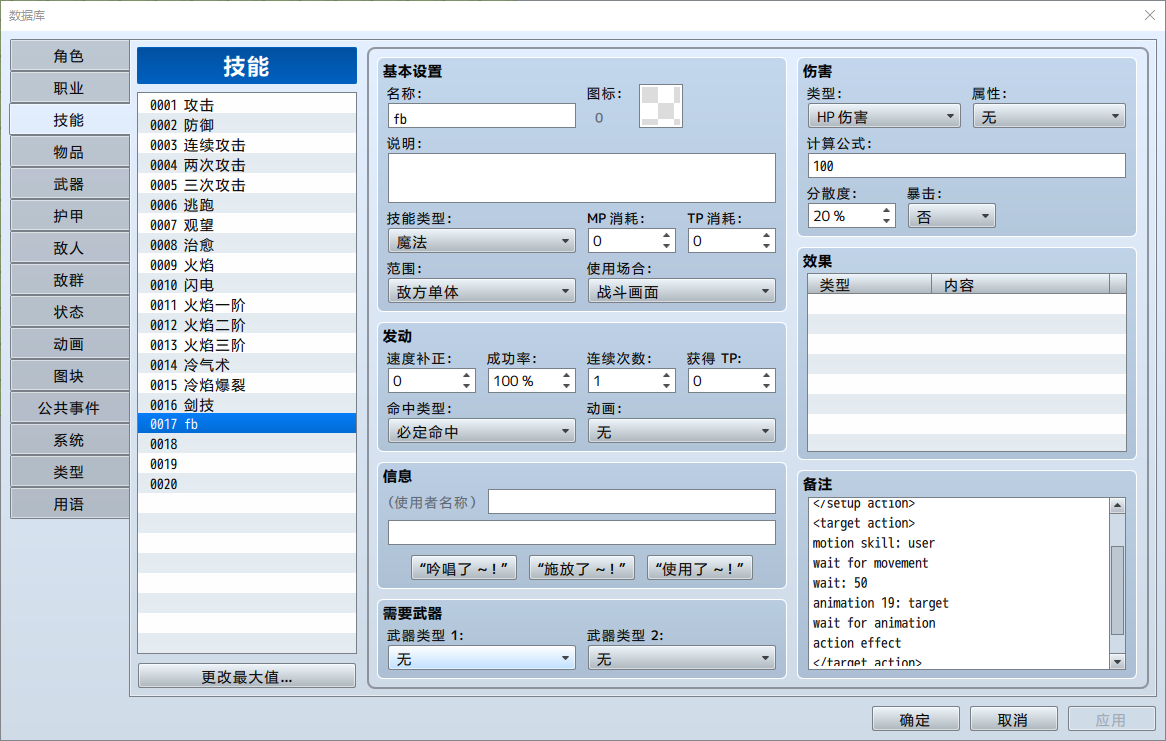Insert the "使用了～!" message template
1166x741 pixels.
coord(700,568)
